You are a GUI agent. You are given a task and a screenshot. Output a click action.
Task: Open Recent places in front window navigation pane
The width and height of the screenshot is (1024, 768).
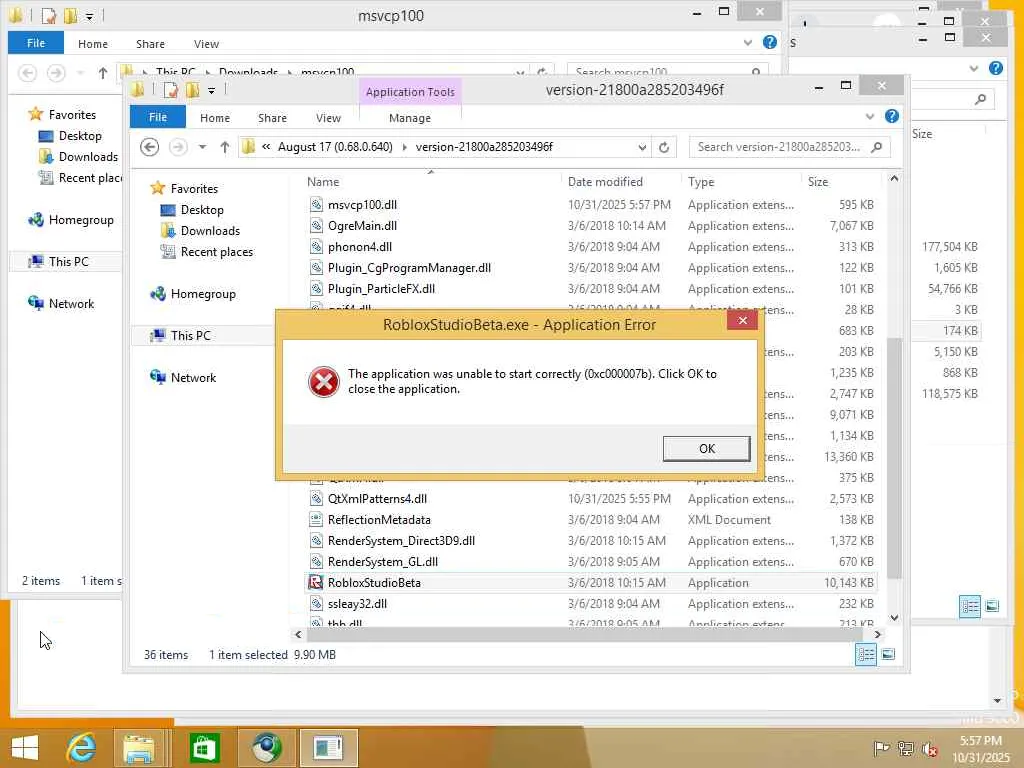click(217, 251)
